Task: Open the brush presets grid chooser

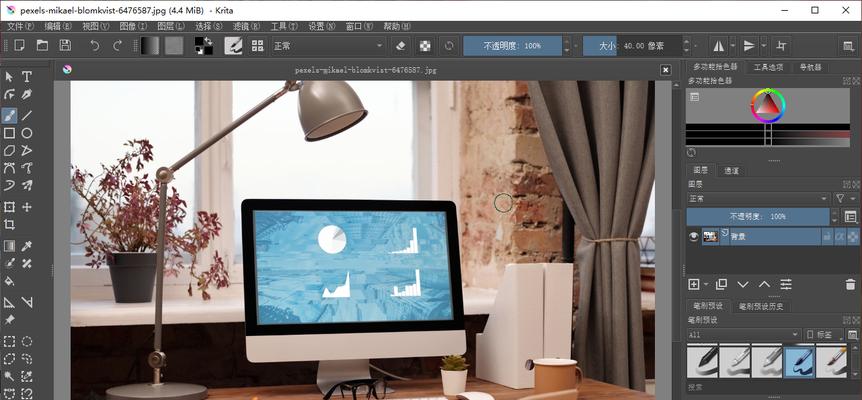Action: tap(257, 46)
